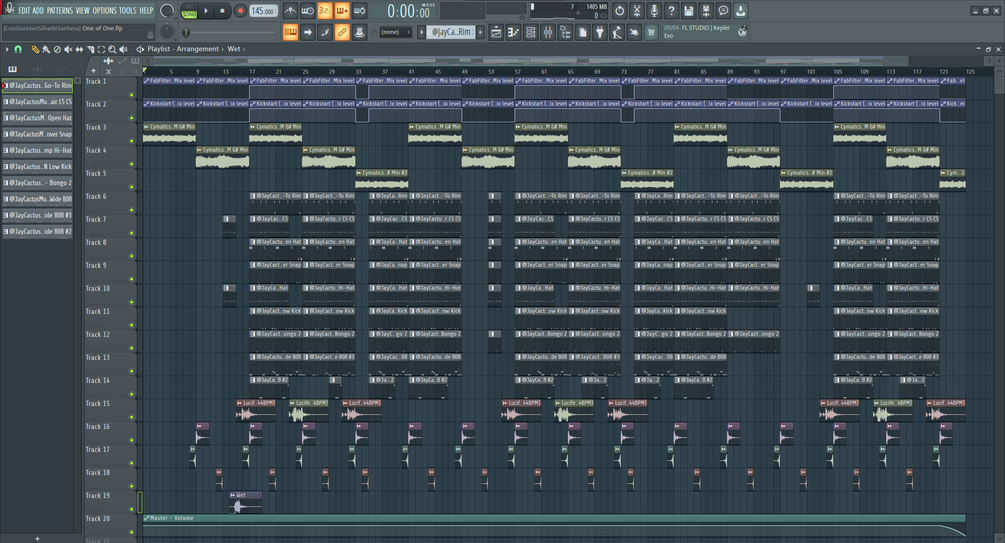Select the Zoom magnifier tool in playlist
The width and height of the screenshot is (1005, 543).
[112, 49]
